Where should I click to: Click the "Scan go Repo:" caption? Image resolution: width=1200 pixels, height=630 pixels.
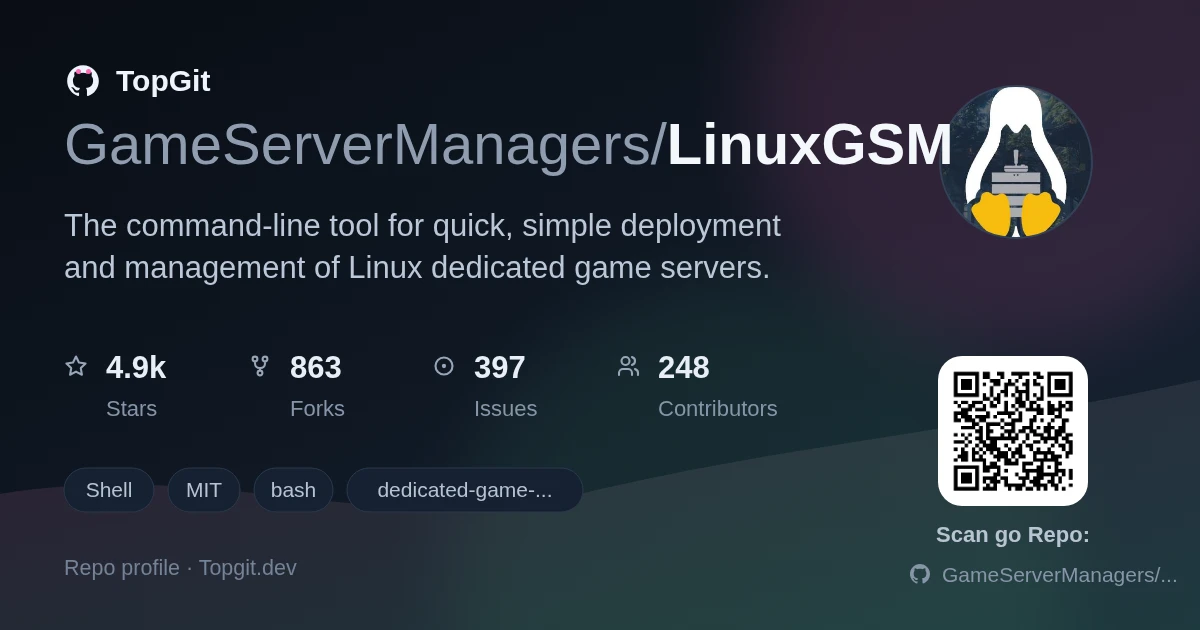(1013, 535)
